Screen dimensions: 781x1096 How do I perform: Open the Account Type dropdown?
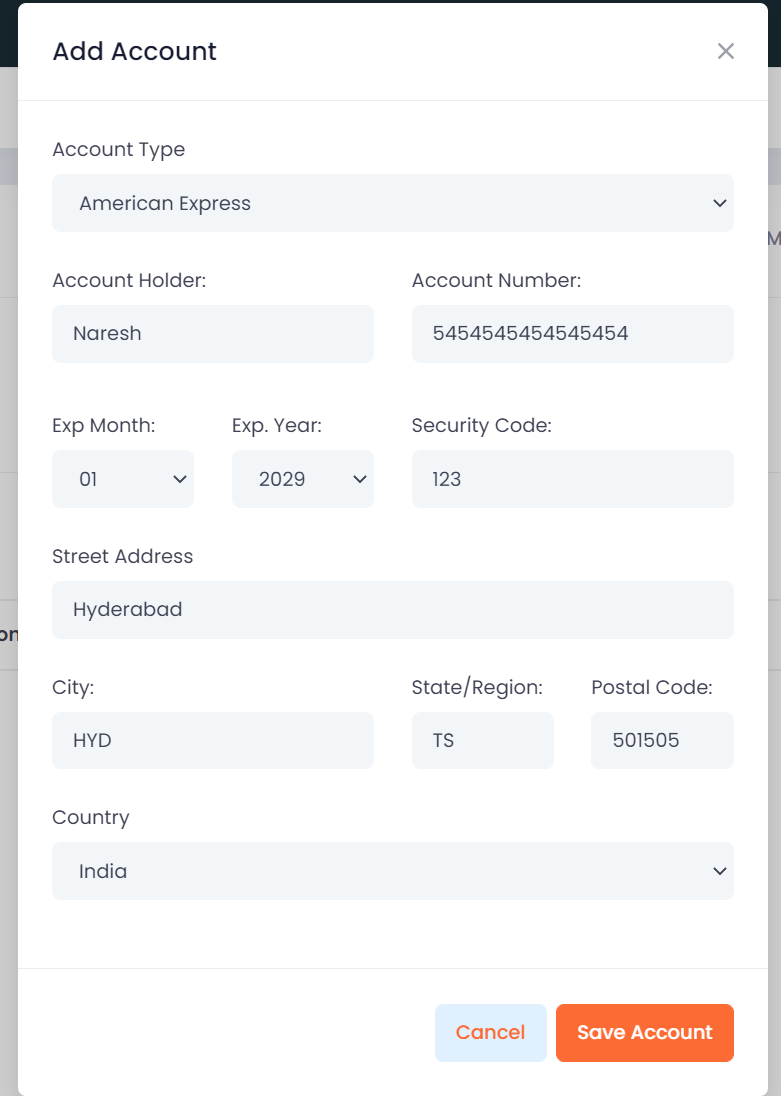393,203
